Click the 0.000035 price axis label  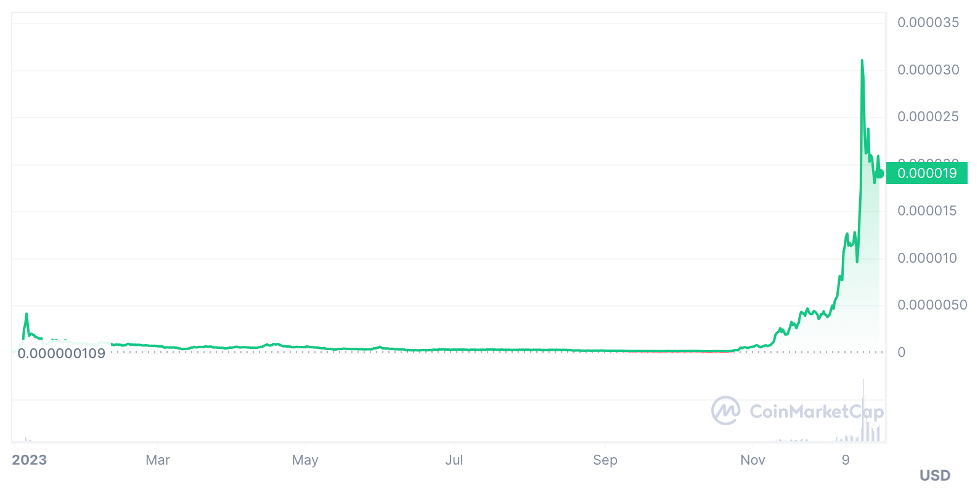[x=928, y=22]
